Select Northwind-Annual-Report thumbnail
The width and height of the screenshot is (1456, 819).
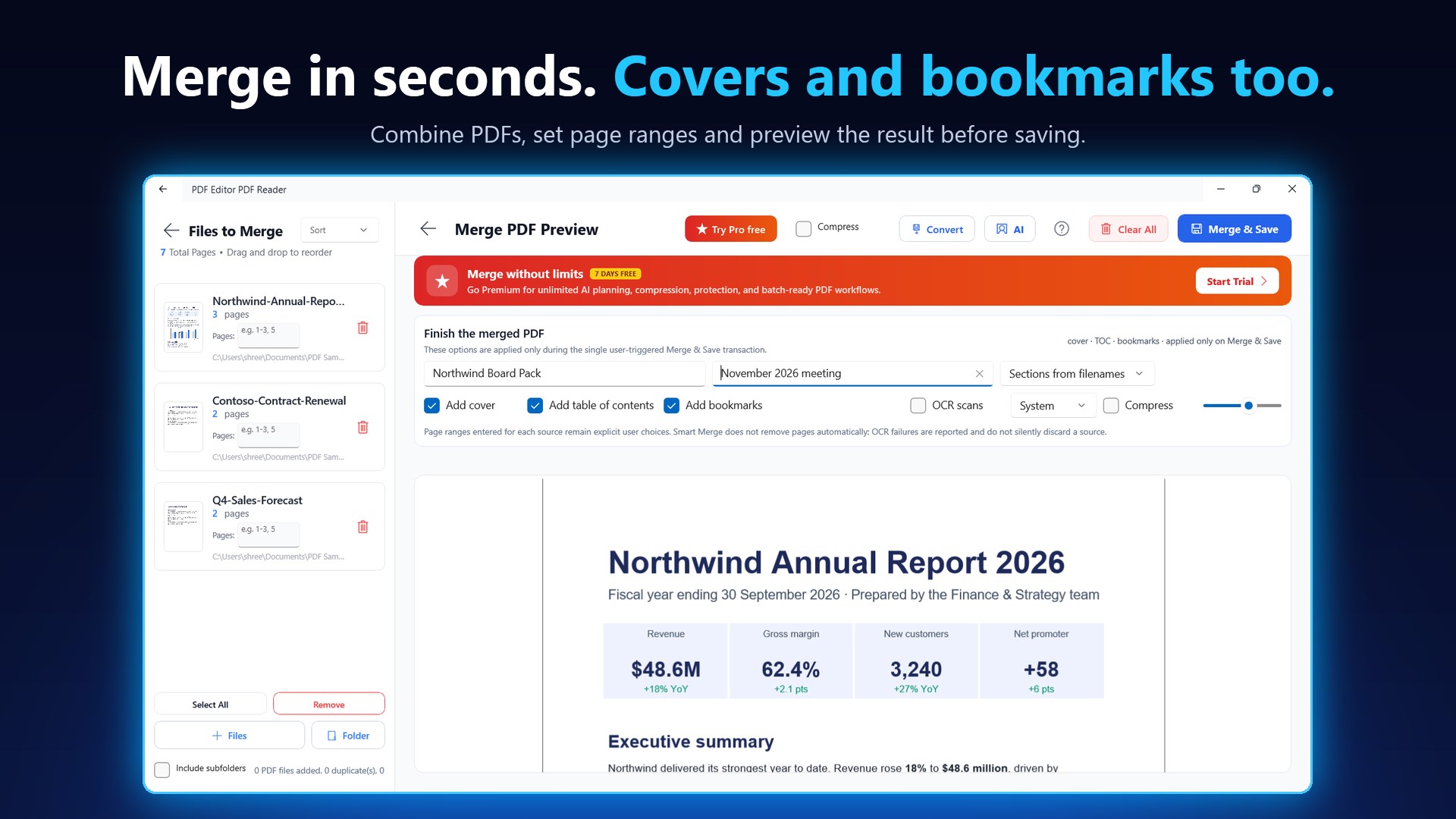click(184, 327)
